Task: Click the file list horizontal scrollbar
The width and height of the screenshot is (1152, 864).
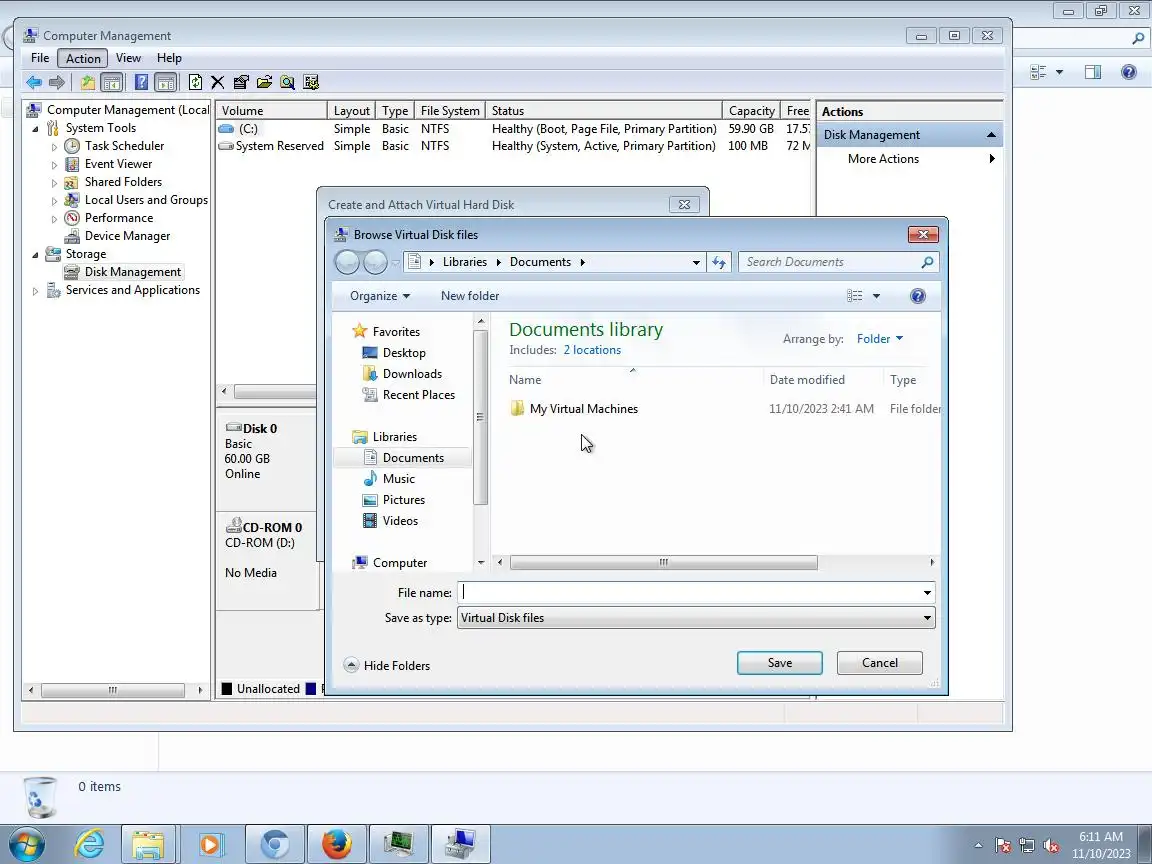Action: click(663, 563)
